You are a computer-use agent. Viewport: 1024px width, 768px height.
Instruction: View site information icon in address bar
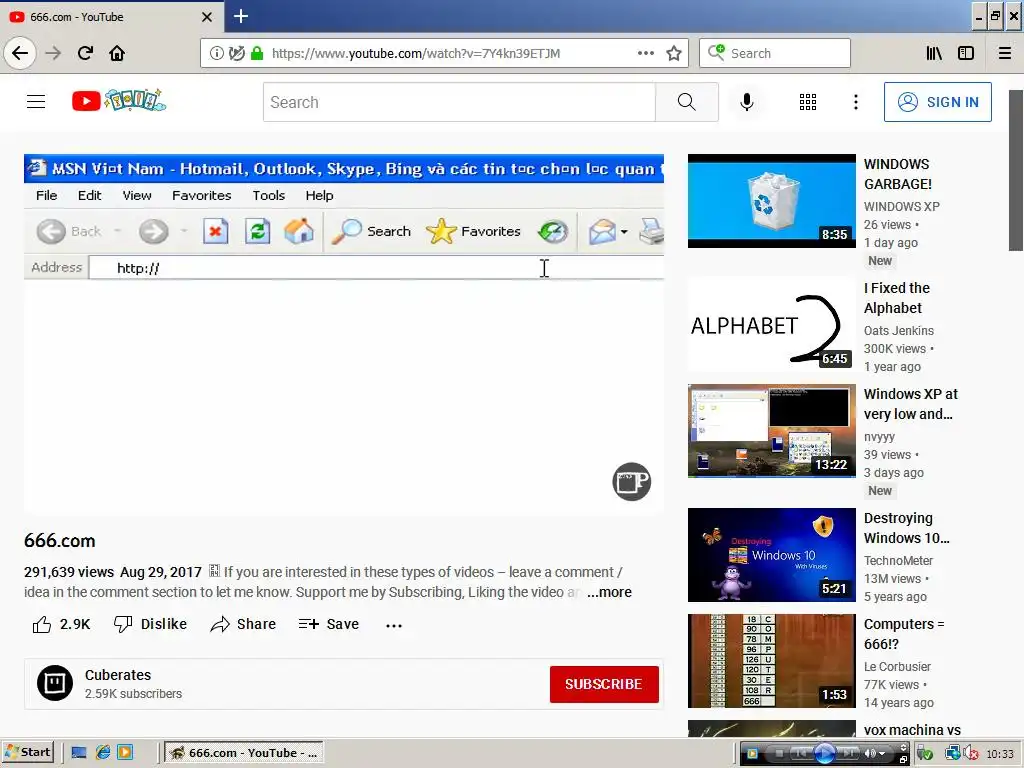[216, 53]
